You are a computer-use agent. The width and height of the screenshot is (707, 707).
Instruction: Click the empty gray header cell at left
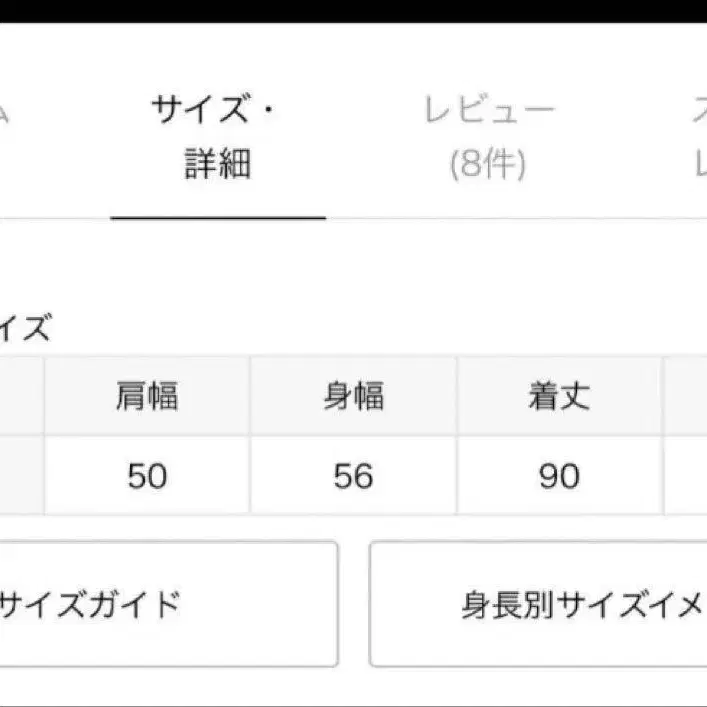tap(20, 396)
